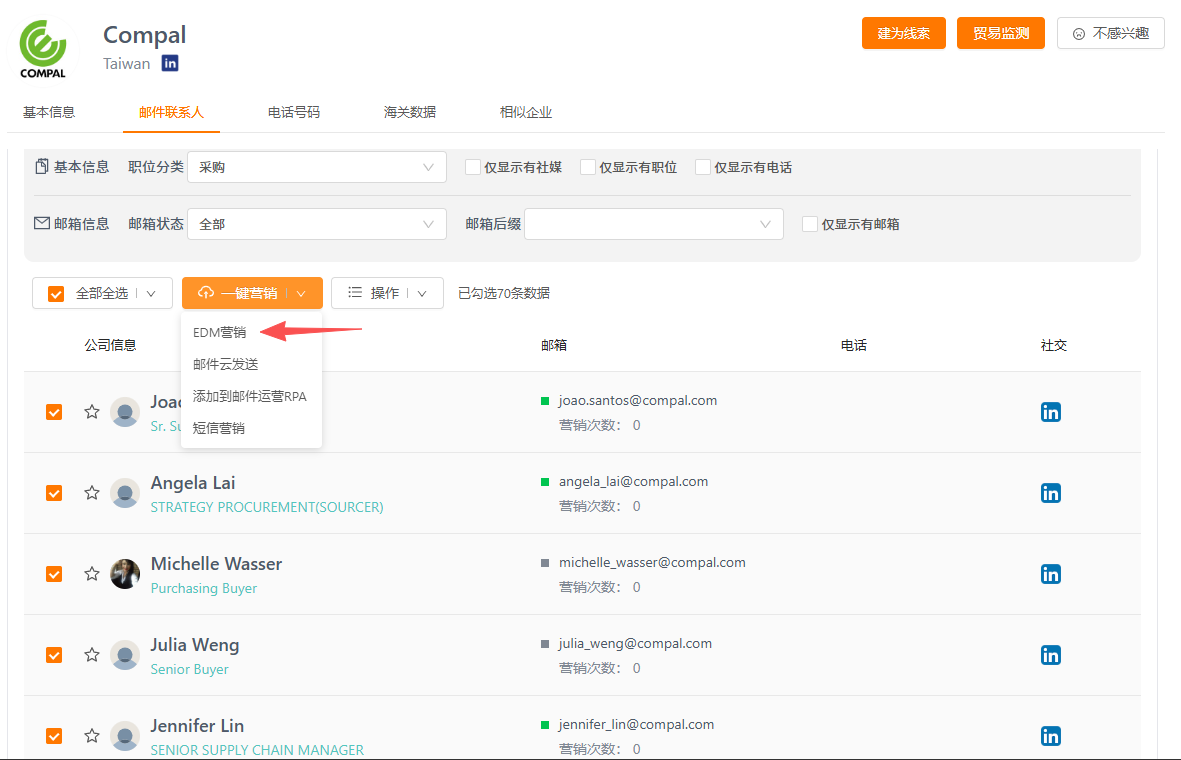Click STRATEGY PROCUREMENT(SOURCER) job title
Image resolution: width=1181 pixels, height=760 pixels.
click(267, 507)
